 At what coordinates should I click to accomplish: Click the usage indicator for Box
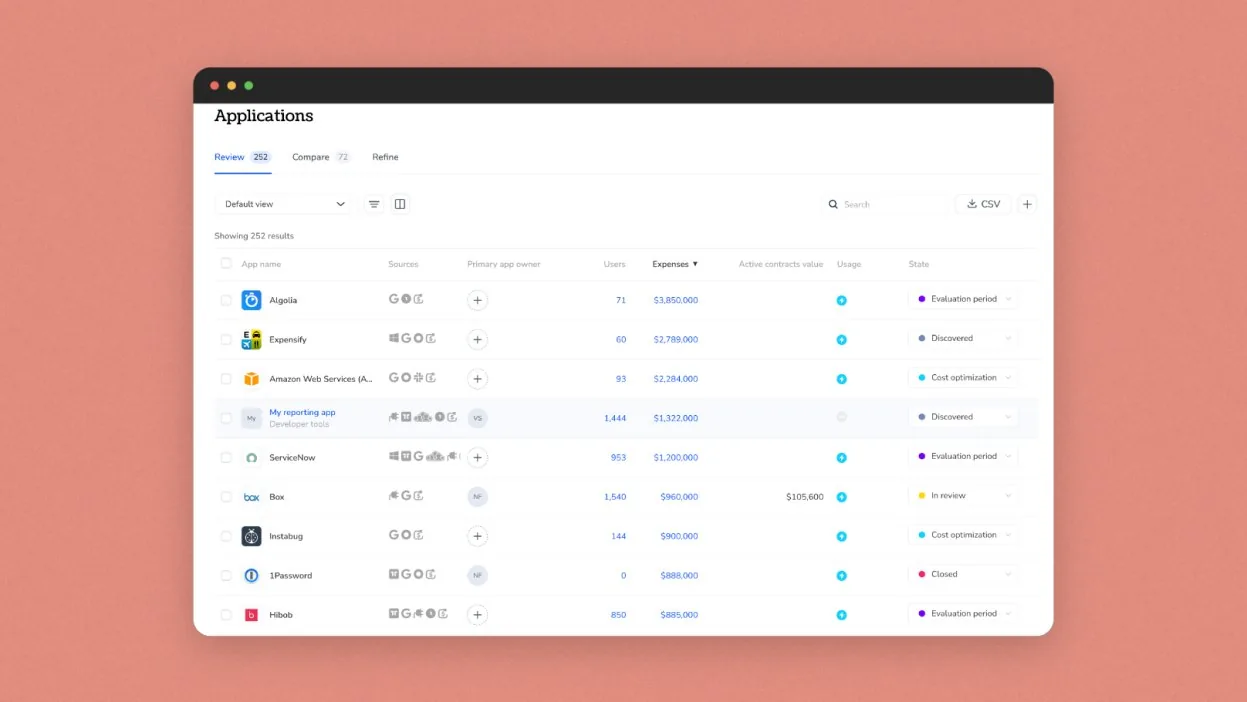click(x=841, y=497)
